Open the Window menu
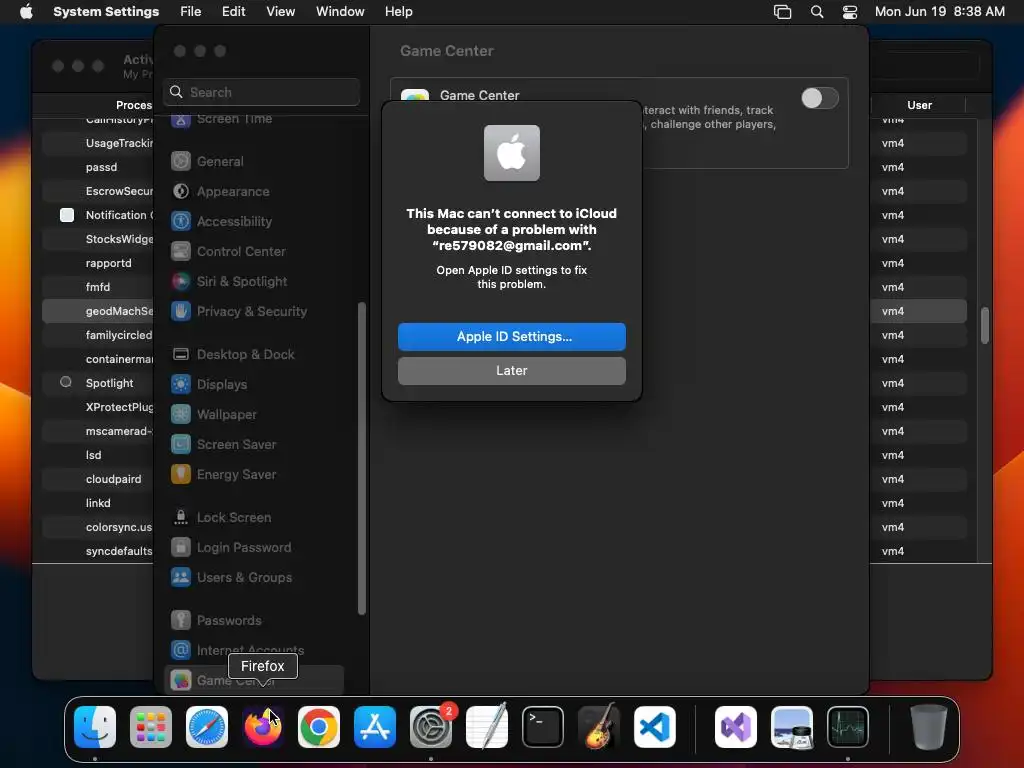Image resolution: width=1024 pixels, height=768 pixels. (x=340, y=12)
